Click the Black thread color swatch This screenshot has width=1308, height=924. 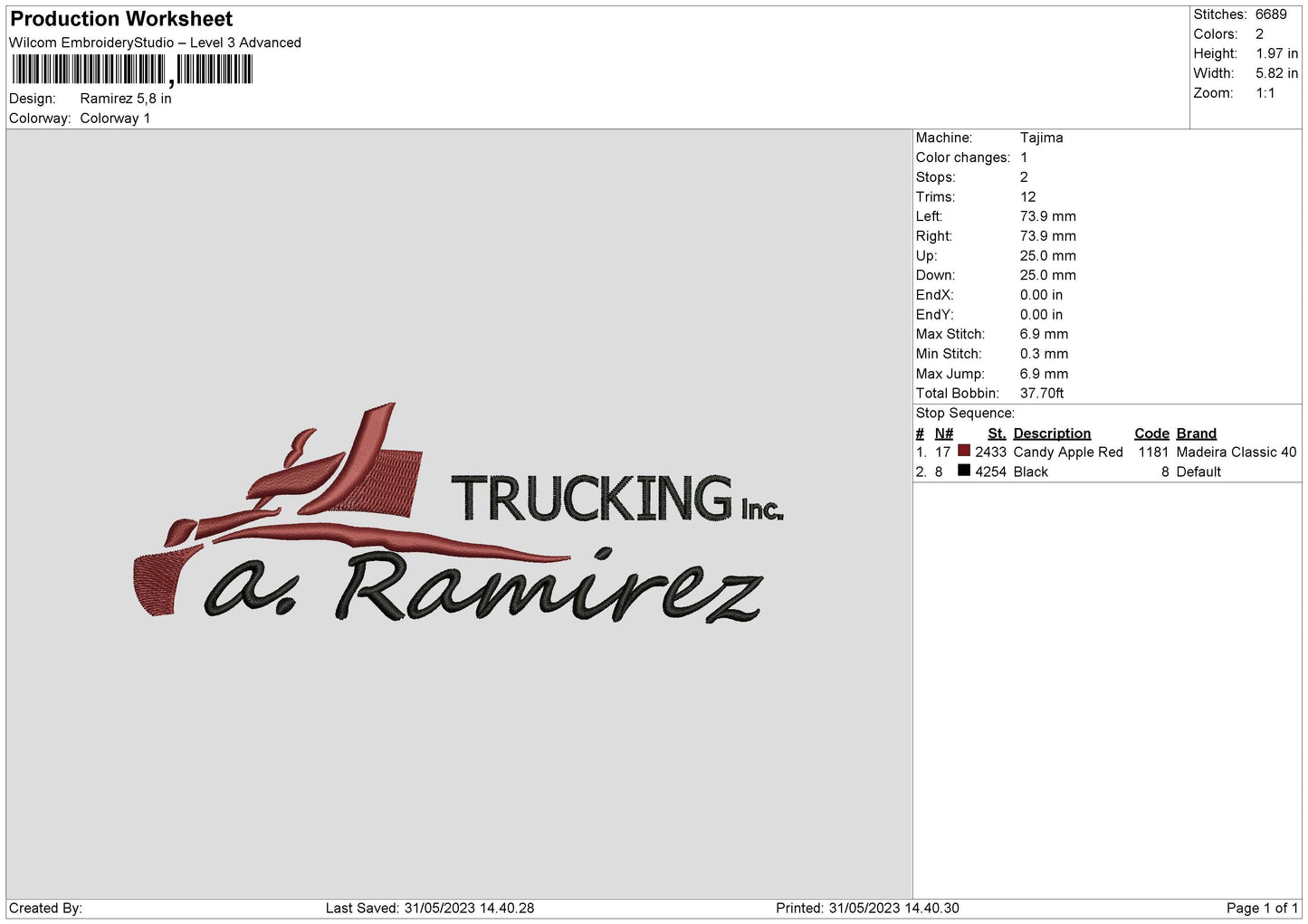point(963,470)
